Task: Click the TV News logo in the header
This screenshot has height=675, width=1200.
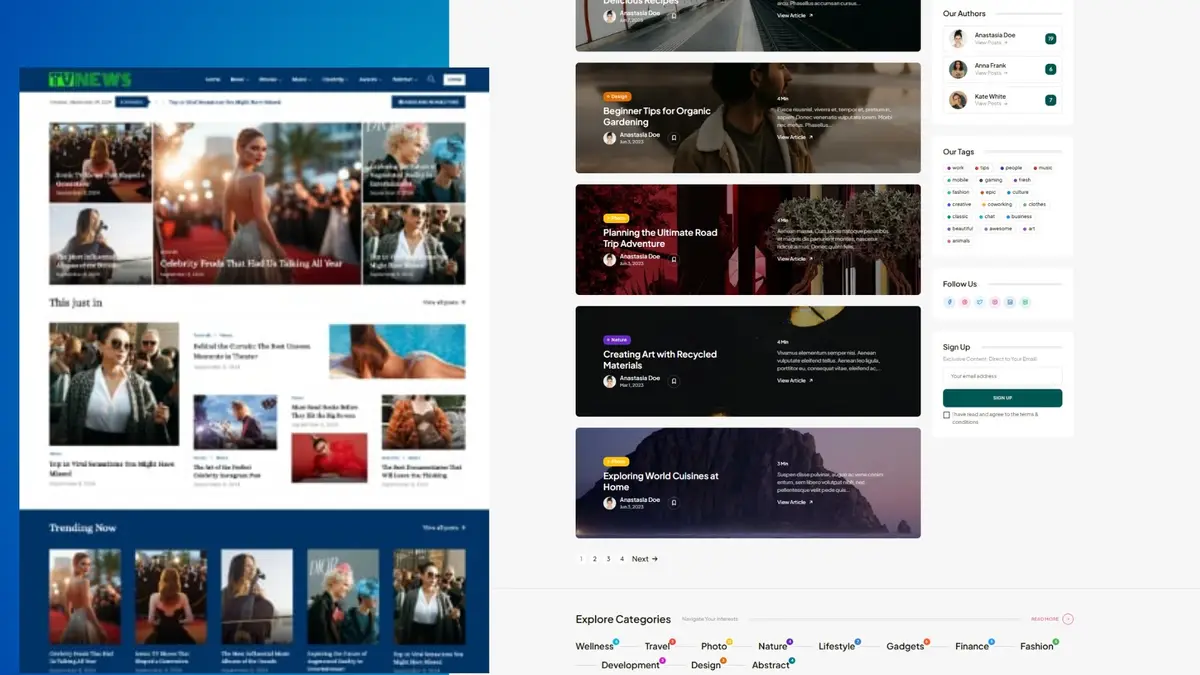Action: [89, 79]
